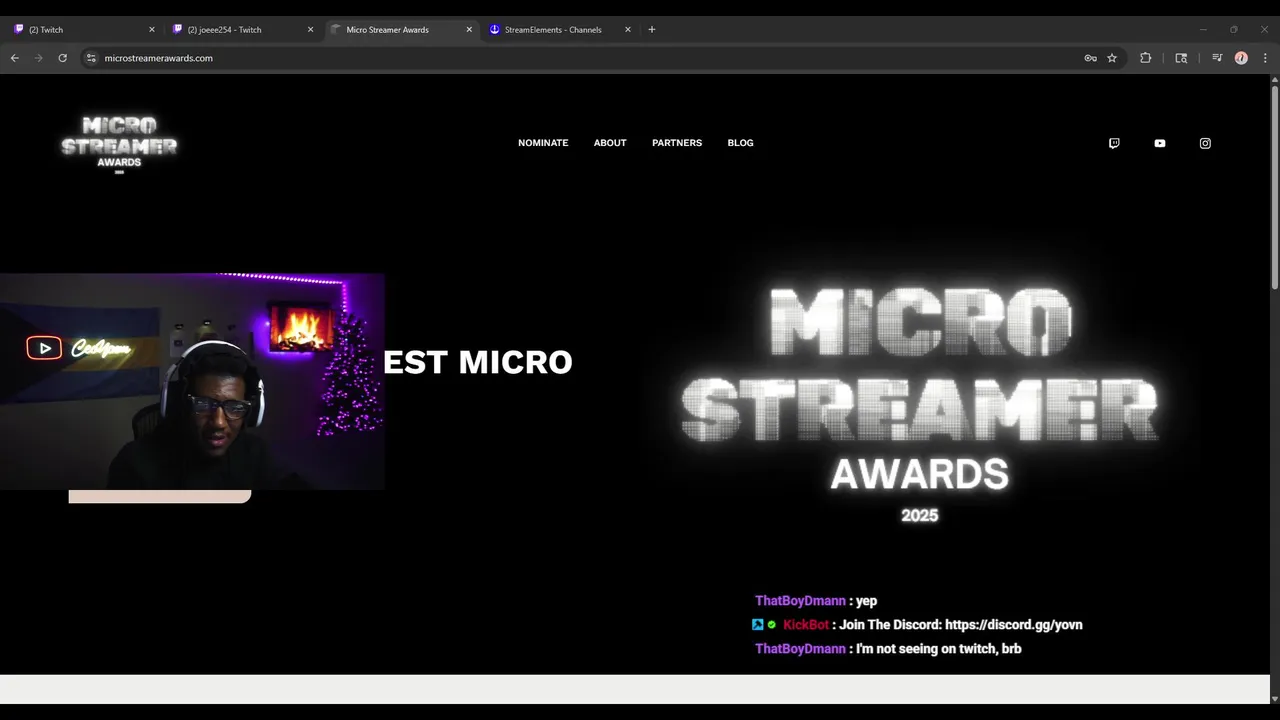Click the large Micro Streamer Awards 2025 banner
Screen dimensions: 1280x720
coord(919,404)
